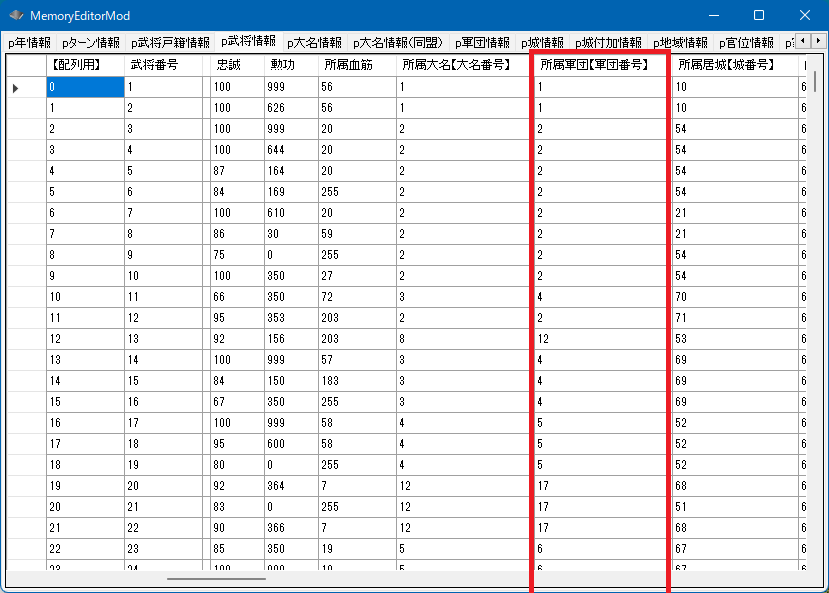Click the 忠誠 column header

pyautogui.click(x=237, y=65)
